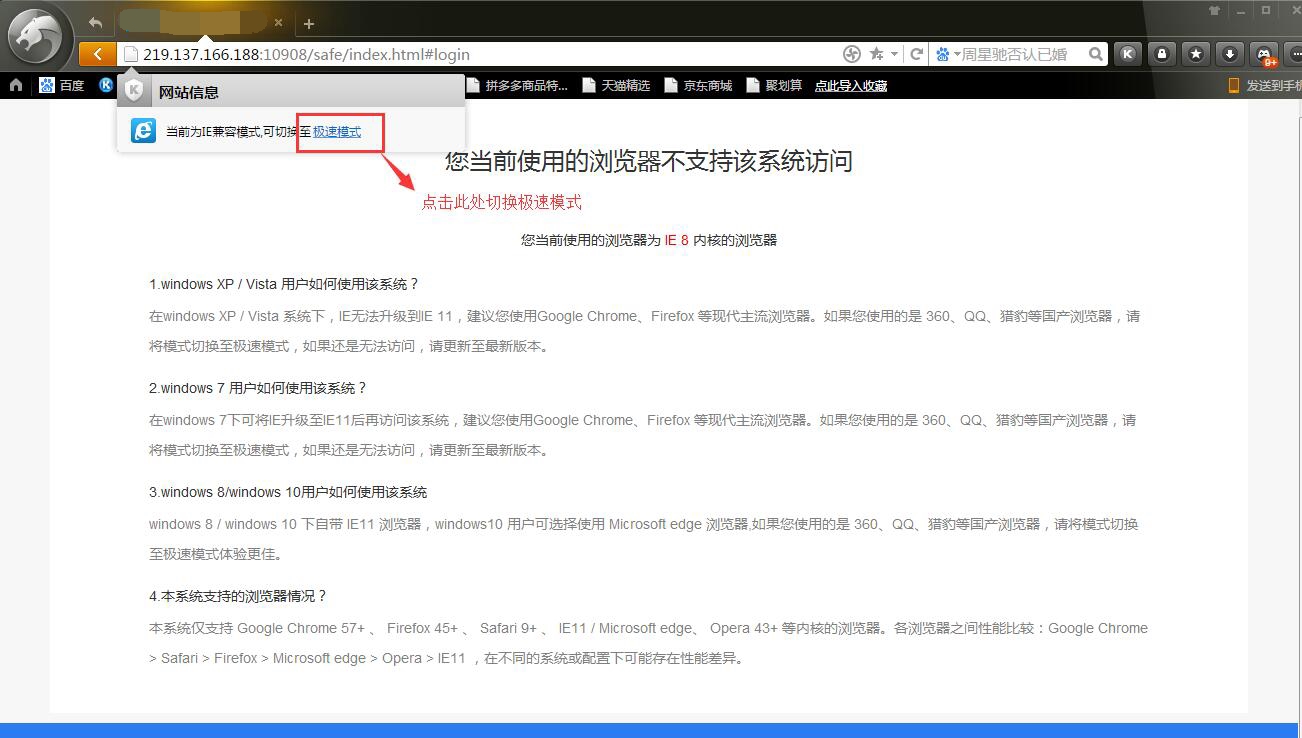Image resolution: width=1302 pixels, height=738 pixels.
Task: Click the Cheetah browser logo
Action: point(38,38)
